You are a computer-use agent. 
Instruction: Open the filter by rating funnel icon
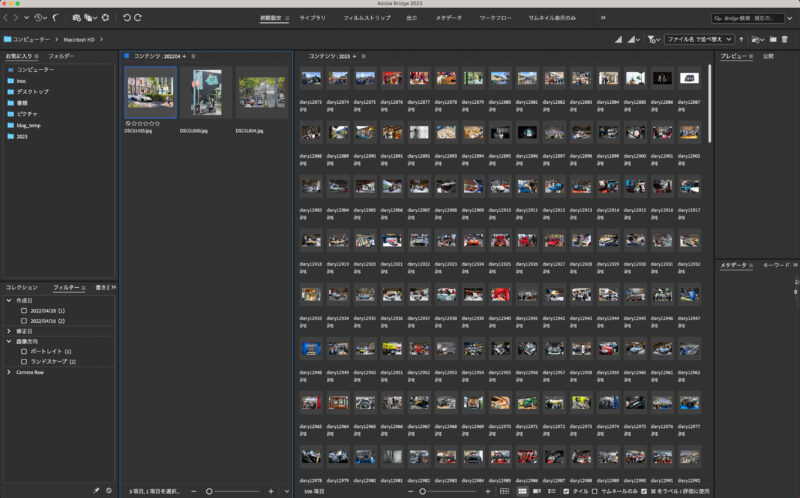[652, 39]
